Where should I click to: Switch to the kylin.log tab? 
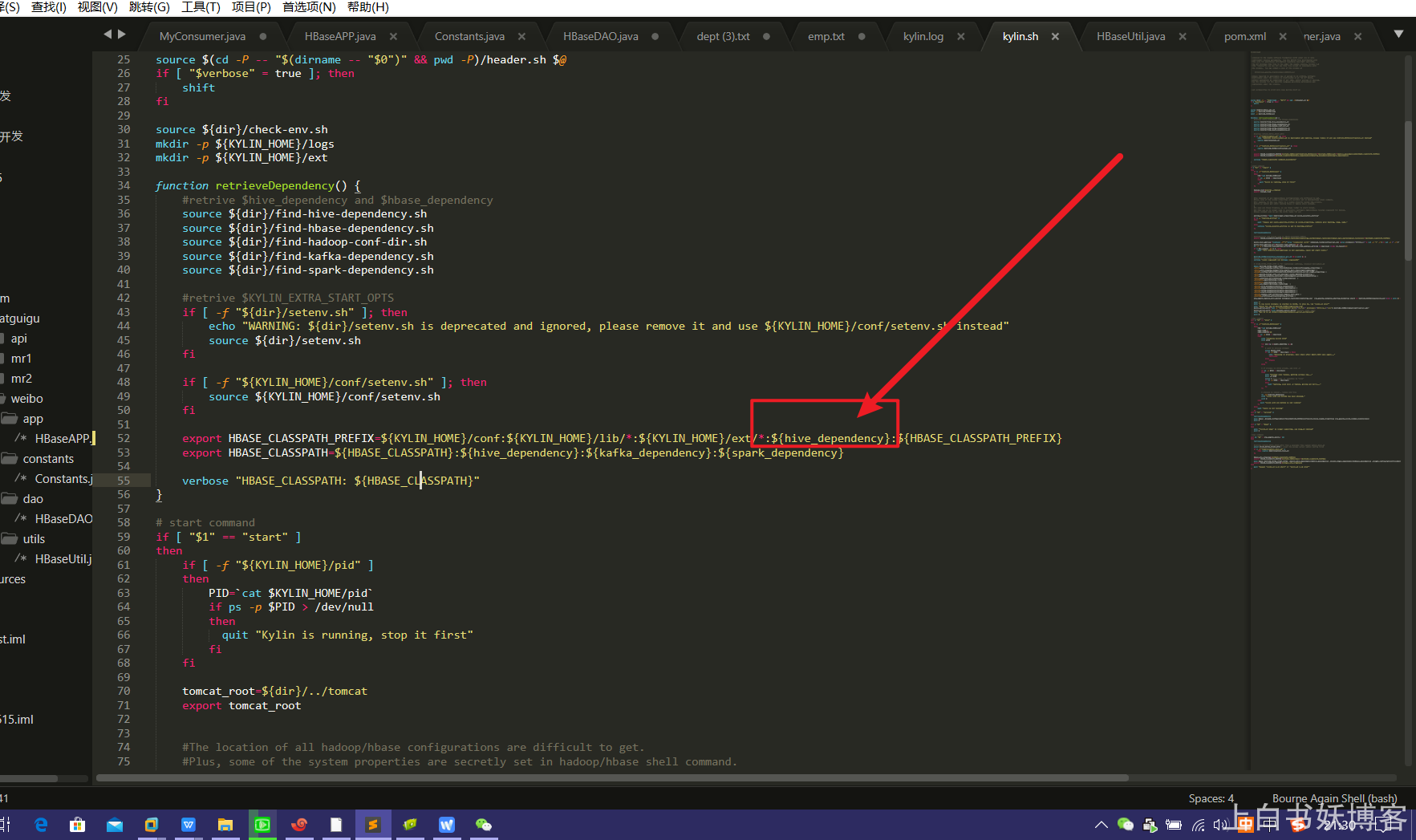pyautogui.click(x=923, y=37)
